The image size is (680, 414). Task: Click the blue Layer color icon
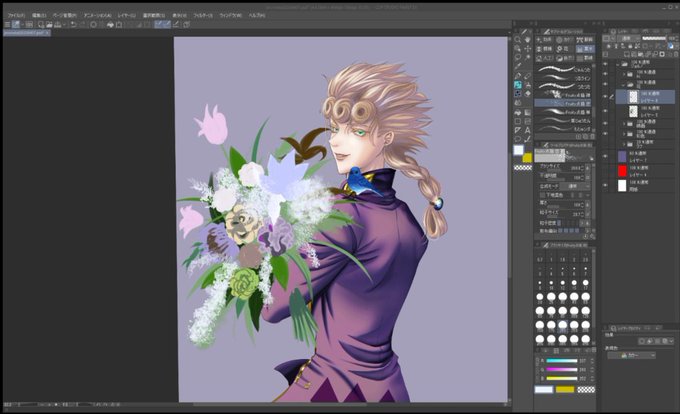pos(671,46)
